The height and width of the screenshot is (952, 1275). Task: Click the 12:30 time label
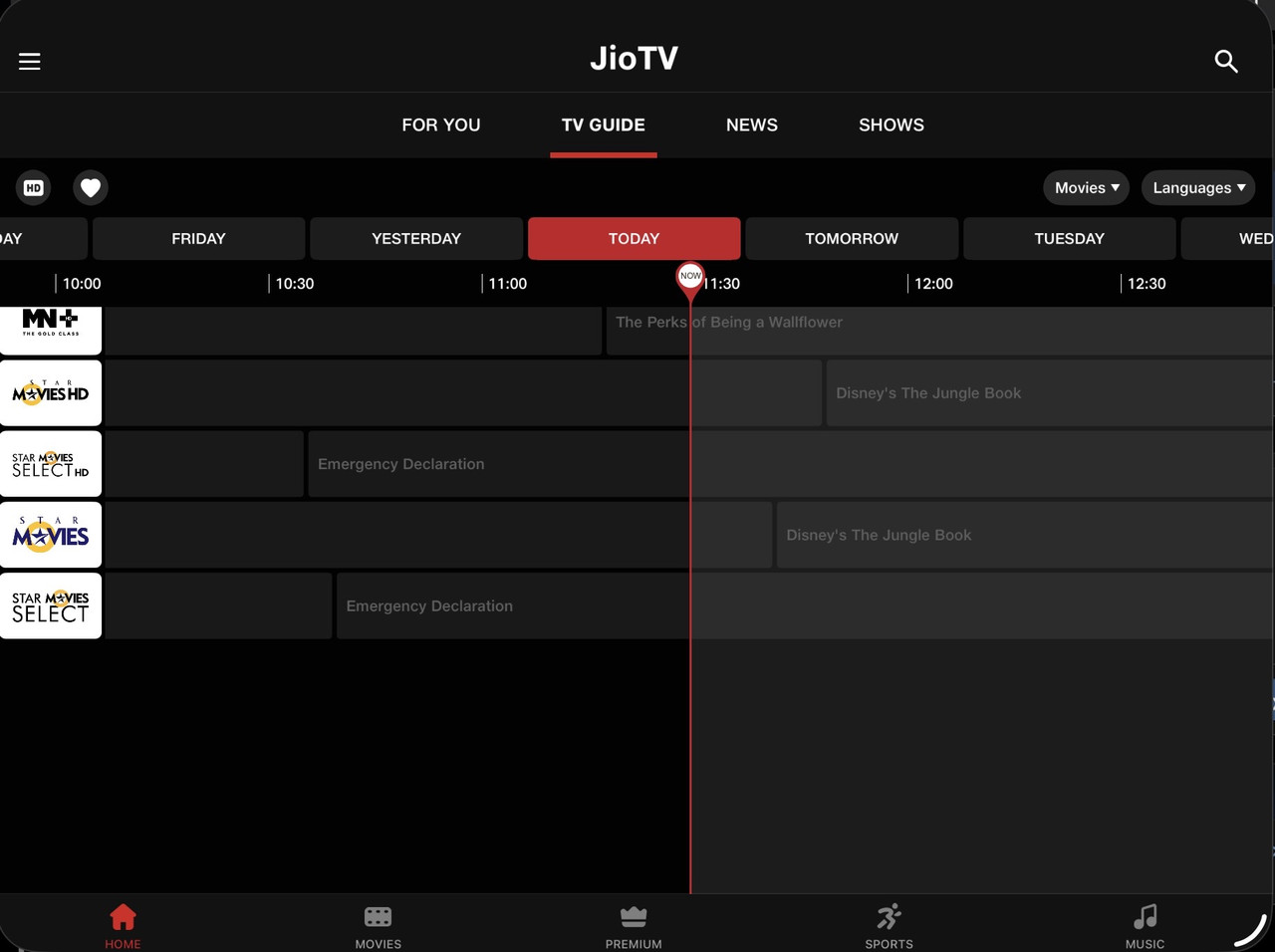tap(1147, 284)
